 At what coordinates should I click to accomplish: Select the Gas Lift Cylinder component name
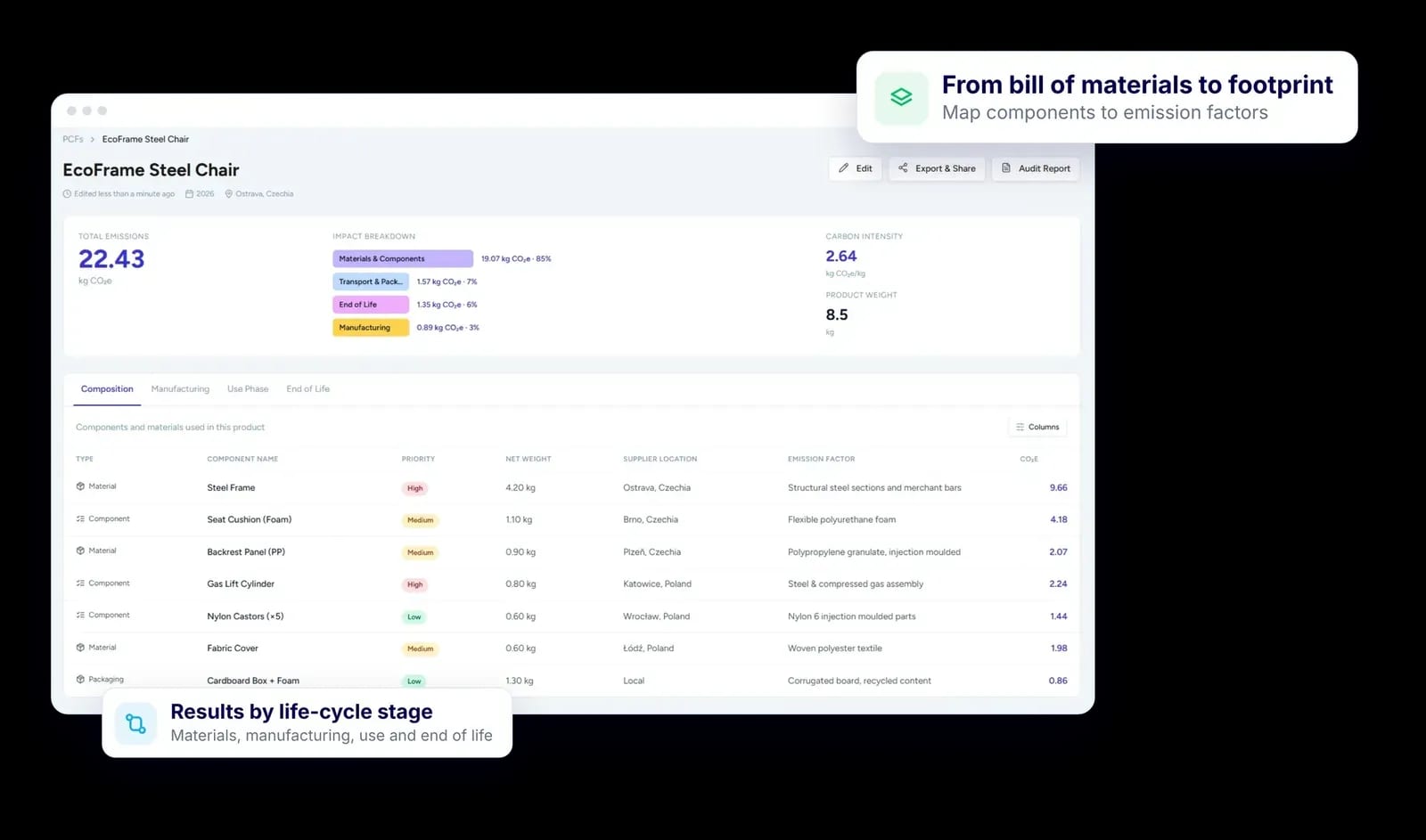[241, 584]
